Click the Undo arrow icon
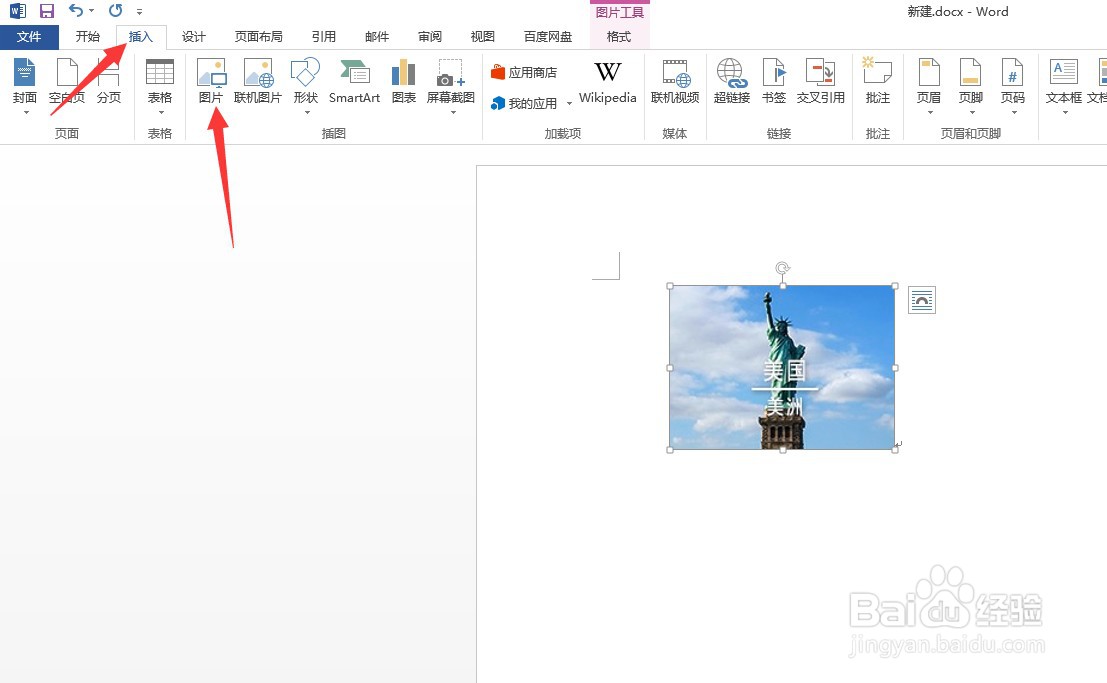Screen dimensions: 1107x683 pyautogui.click(x=75, y=11)
